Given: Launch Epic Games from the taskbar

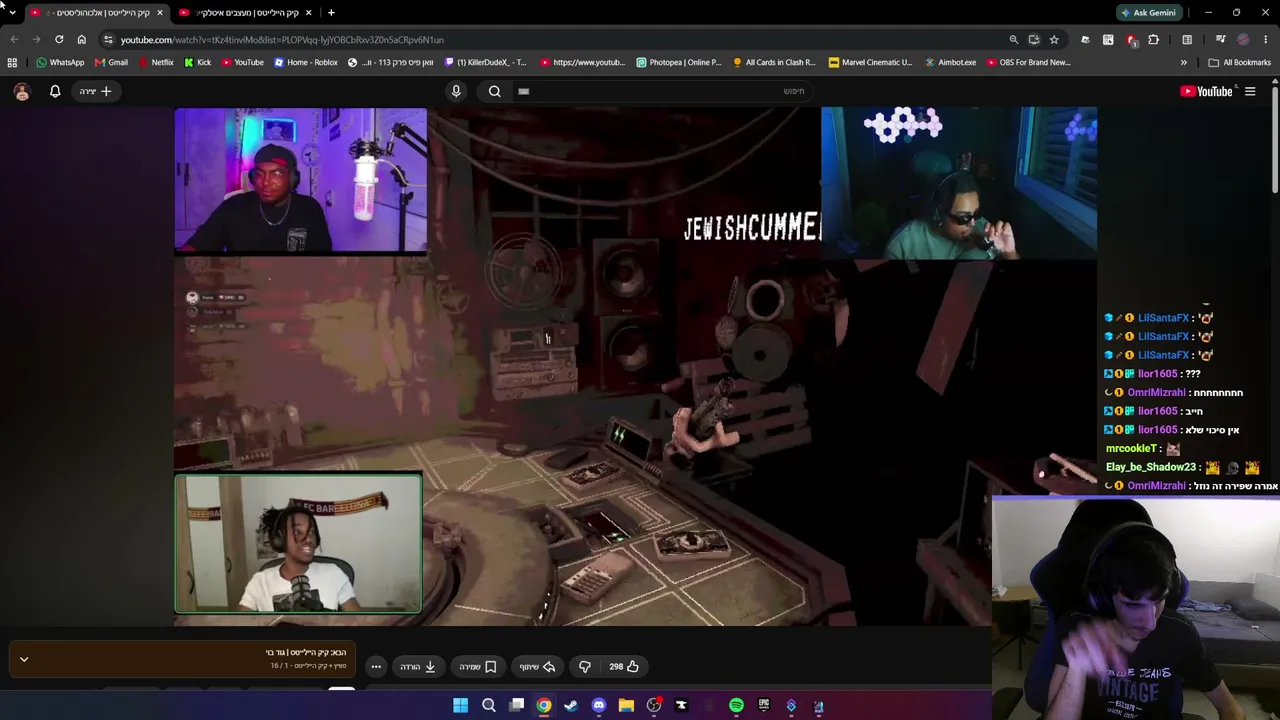Looking at the screenshot, I should (764, 706).
